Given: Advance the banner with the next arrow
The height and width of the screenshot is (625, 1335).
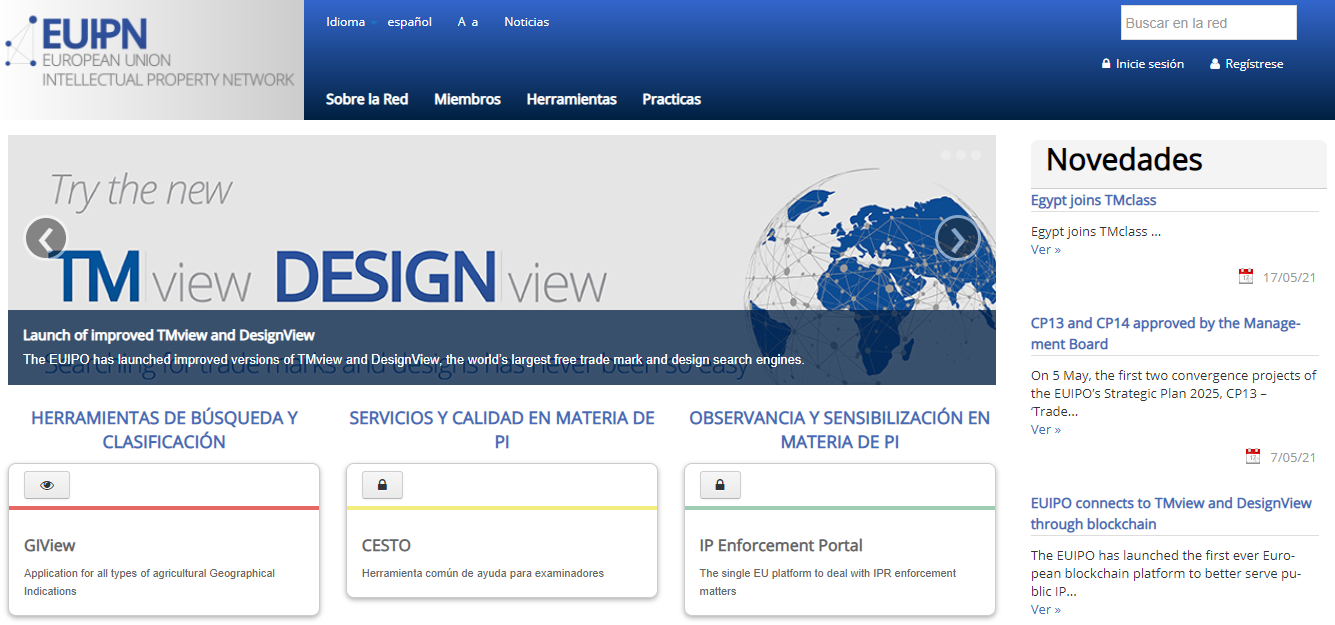Looking at the screenshot, I should point(957,239).
